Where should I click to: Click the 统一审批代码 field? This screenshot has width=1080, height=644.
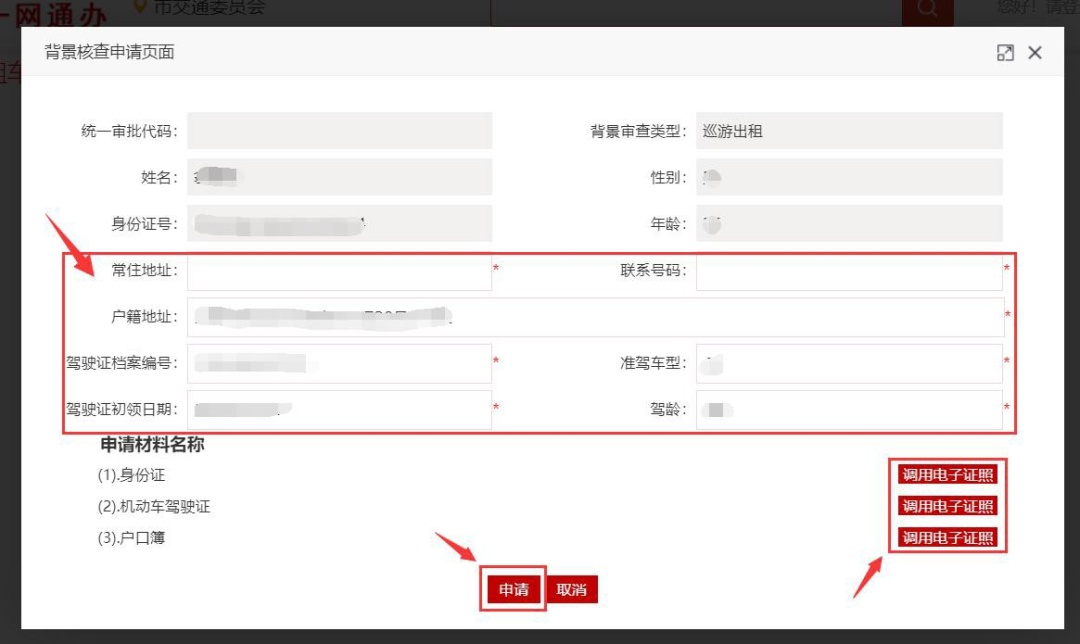click(x=339, y=131)
